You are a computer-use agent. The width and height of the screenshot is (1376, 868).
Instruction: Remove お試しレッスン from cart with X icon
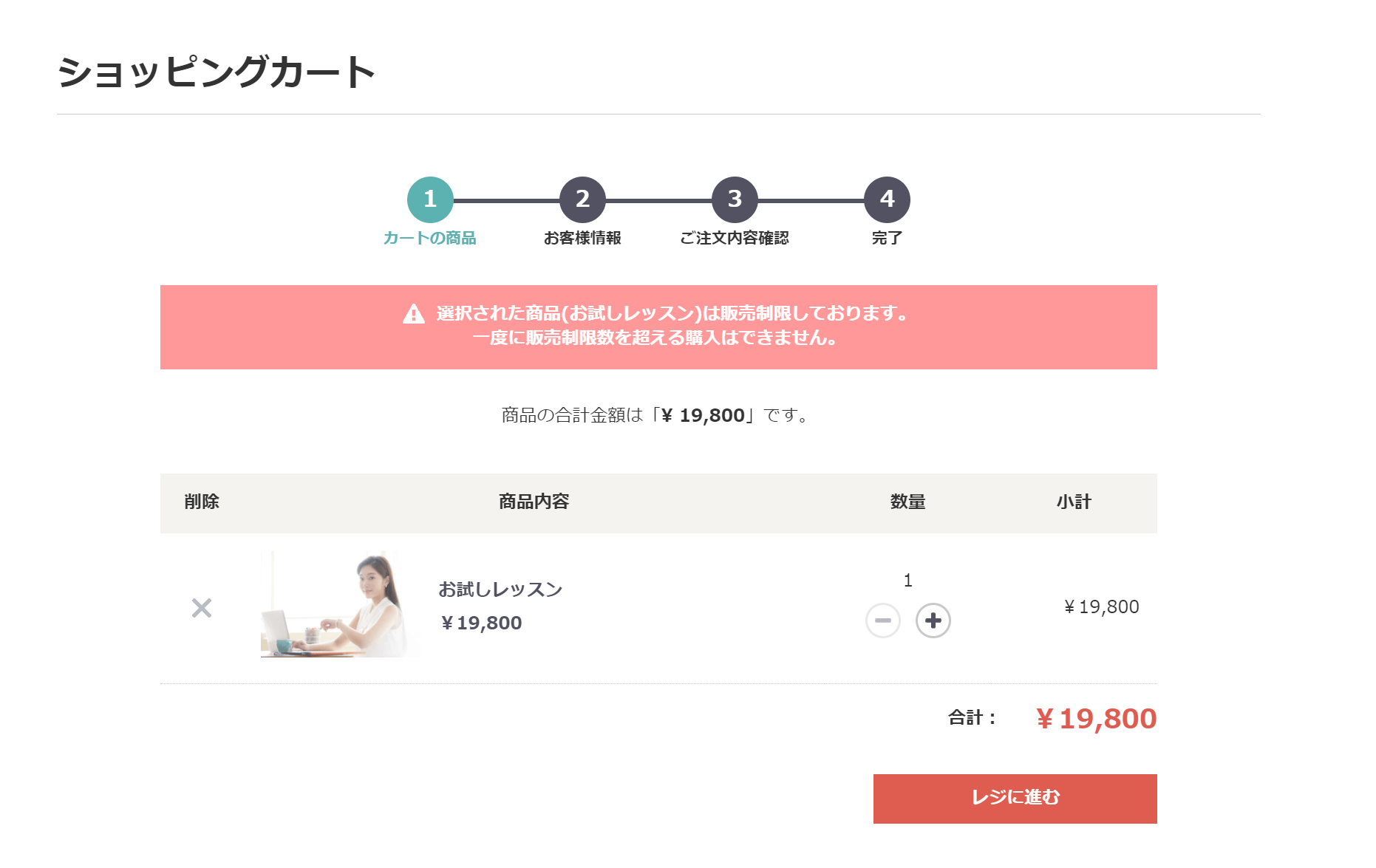click(x=202, y=608)
